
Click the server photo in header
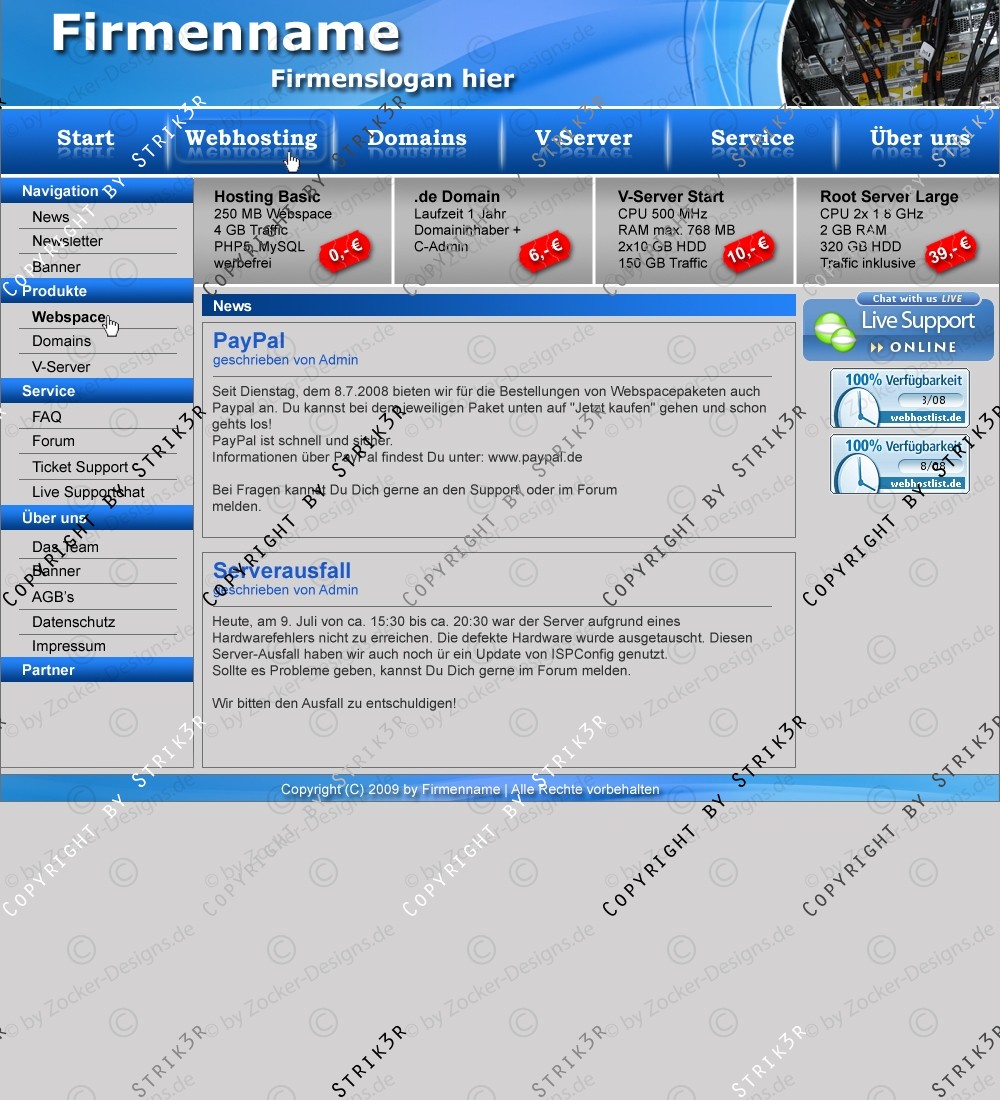point(891,53)
